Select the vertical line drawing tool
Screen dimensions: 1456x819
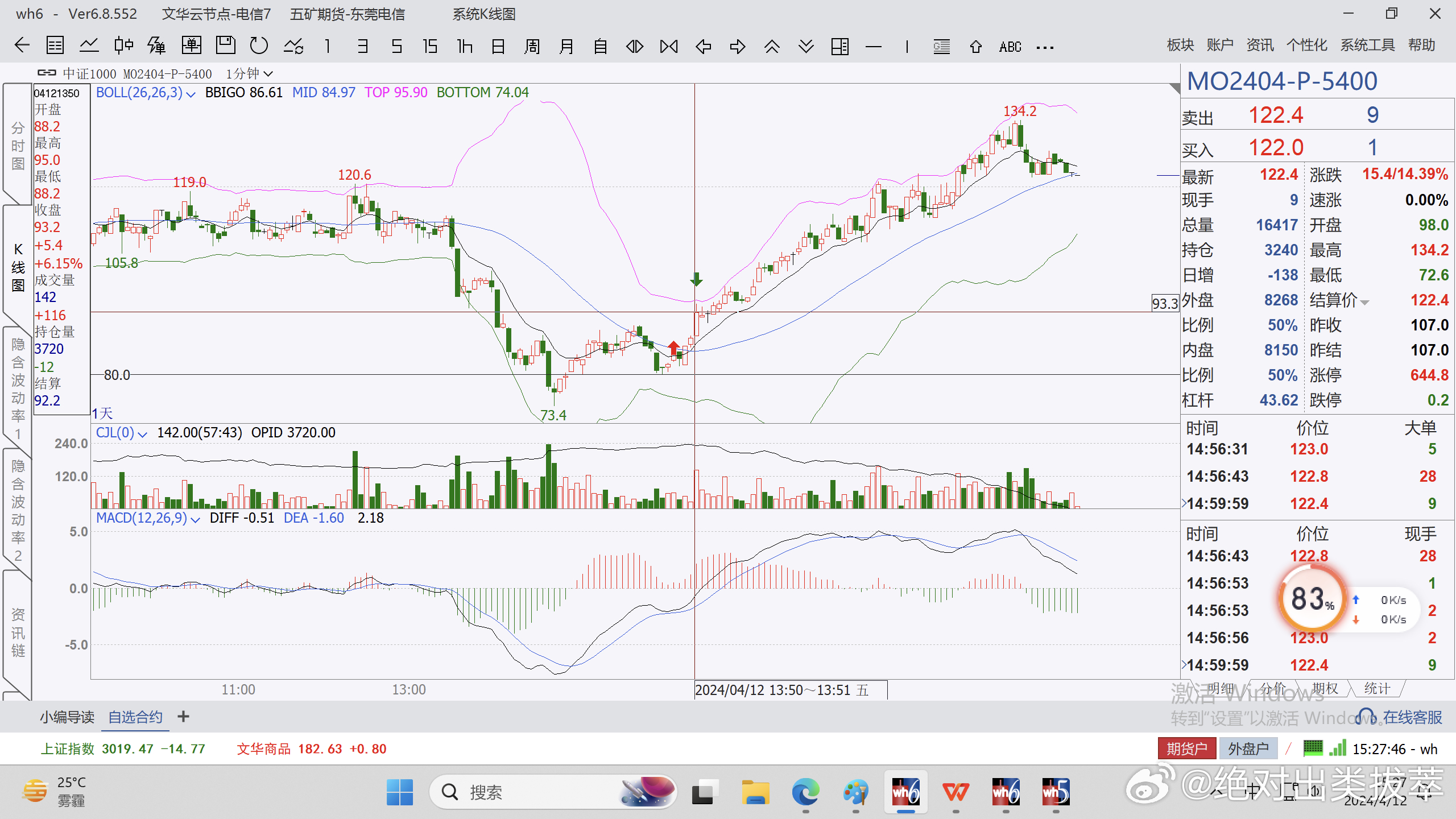907,46
